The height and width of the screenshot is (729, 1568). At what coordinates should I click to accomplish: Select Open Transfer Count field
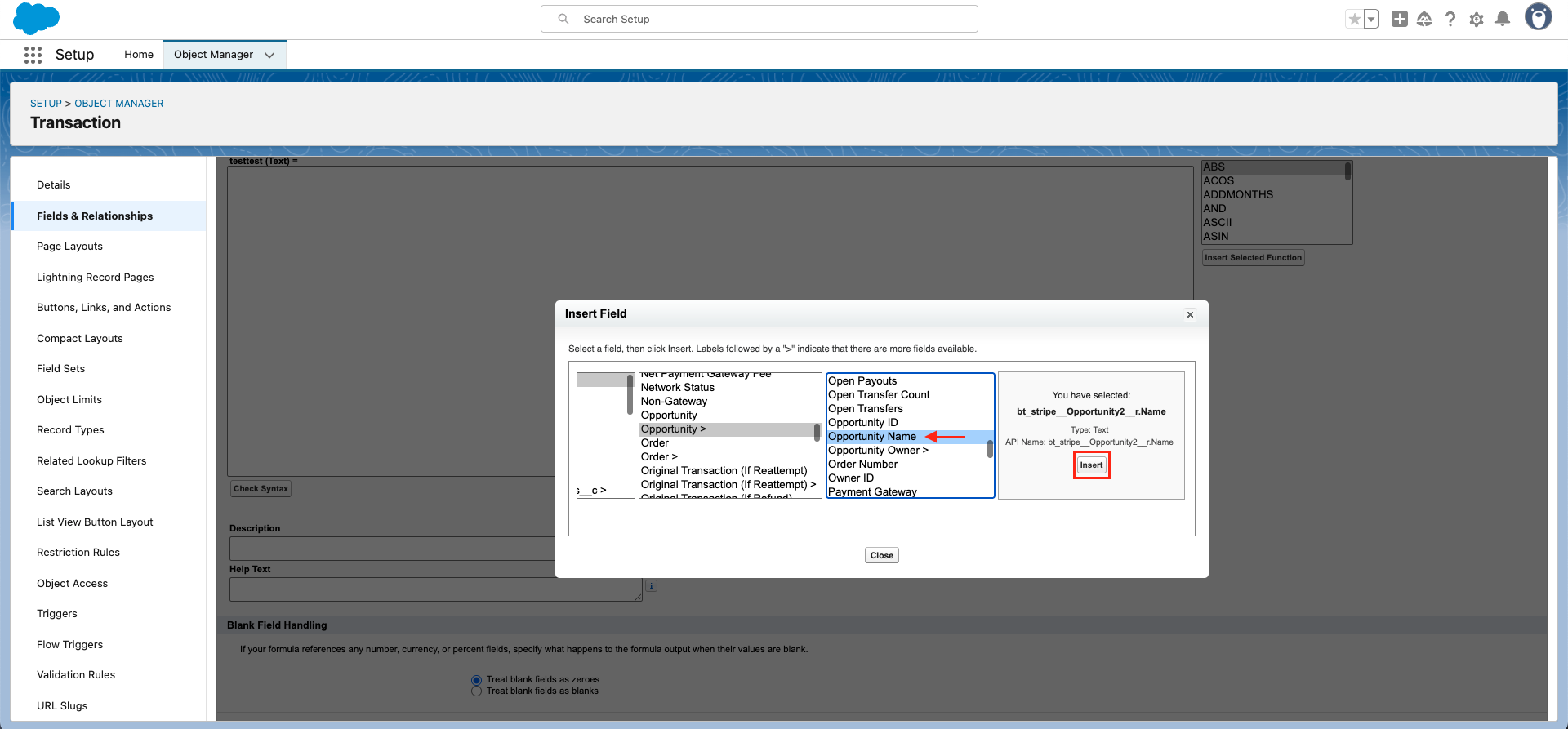tap(906, 395)
